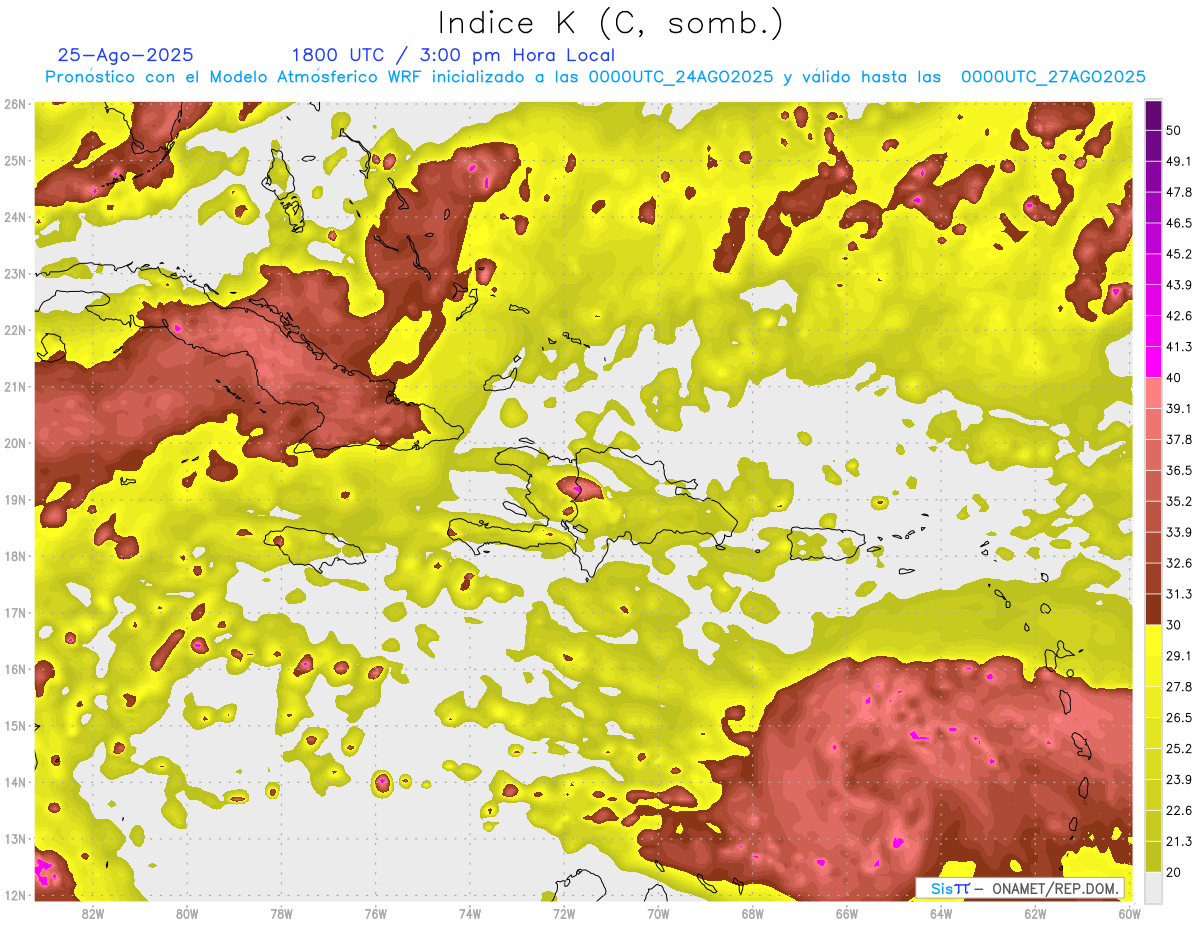Viewport: 1200px width, 927px height.
Task: Click the 80W longitude axis label
Action: pyautogui.click(x=187, y=913)
